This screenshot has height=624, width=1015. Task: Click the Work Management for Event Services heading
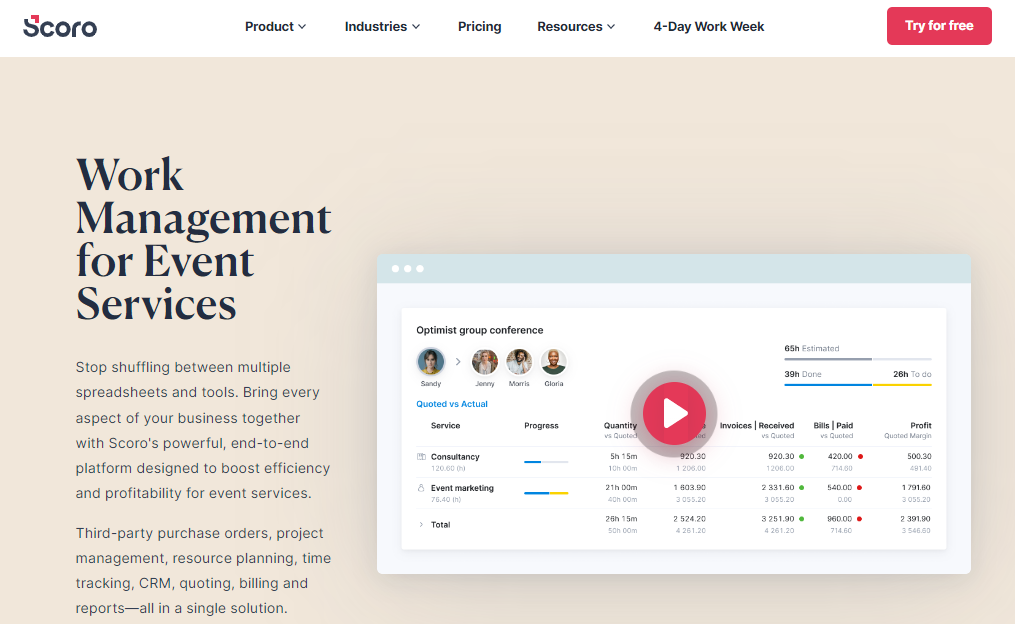click(x=203, y=239)
